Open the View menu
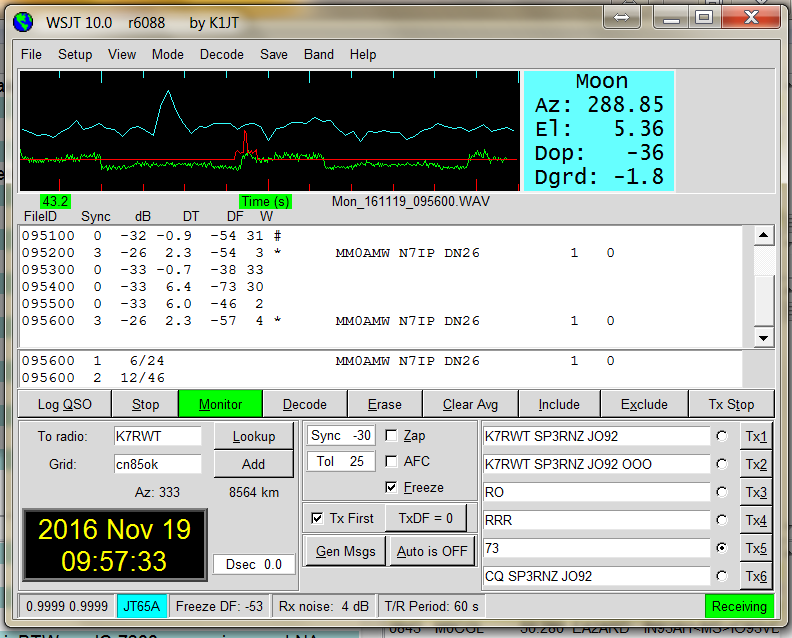Image resolution: width=792 pixels, height=638 pixels. (122, 55)
